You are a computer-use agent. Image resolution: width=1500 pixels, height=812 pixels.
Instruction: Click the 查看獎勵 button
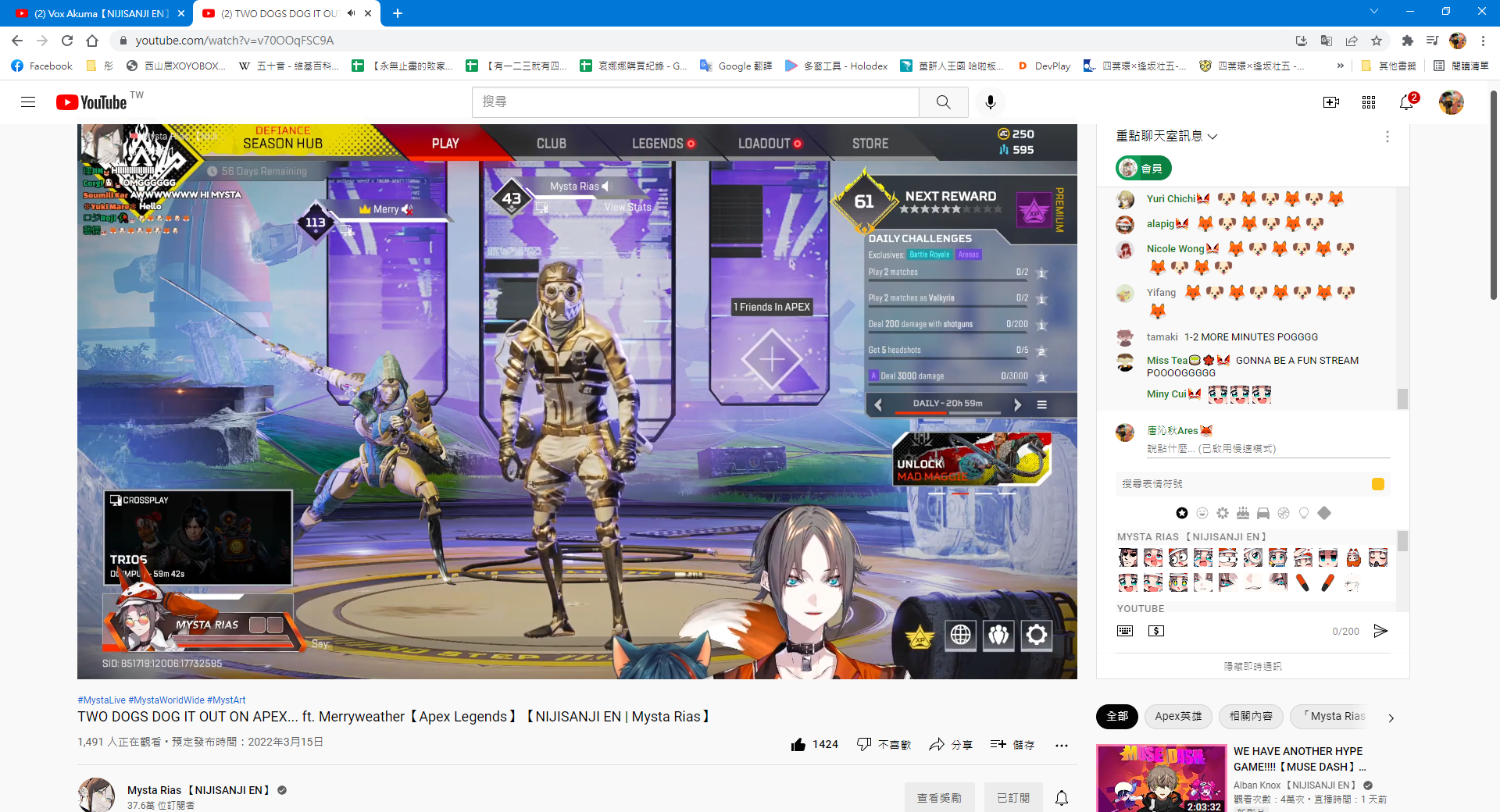point(939,798)
